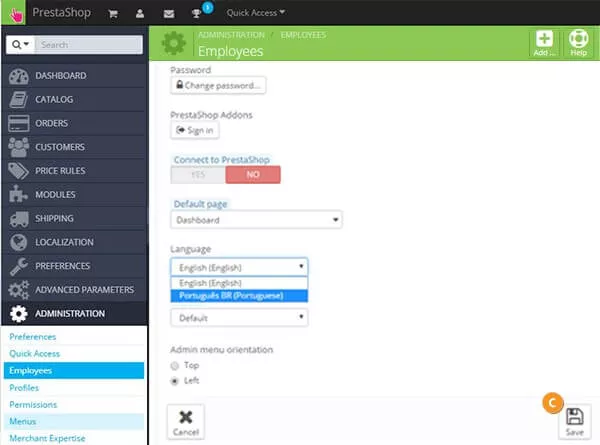
Task: Open the customer person icon in top bar
Action: tap(140, 14)
